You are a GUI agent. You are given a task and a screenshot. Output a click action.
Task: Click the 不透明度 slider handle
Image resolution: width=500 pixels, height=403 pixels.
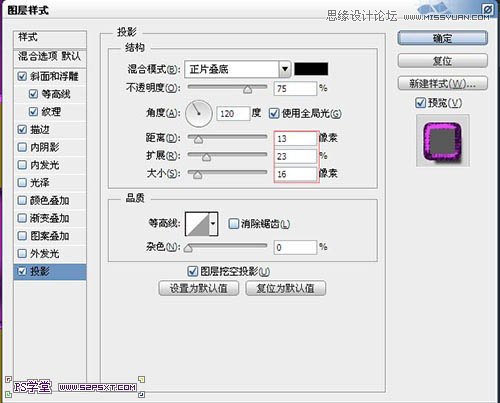(x=248, y=89)
